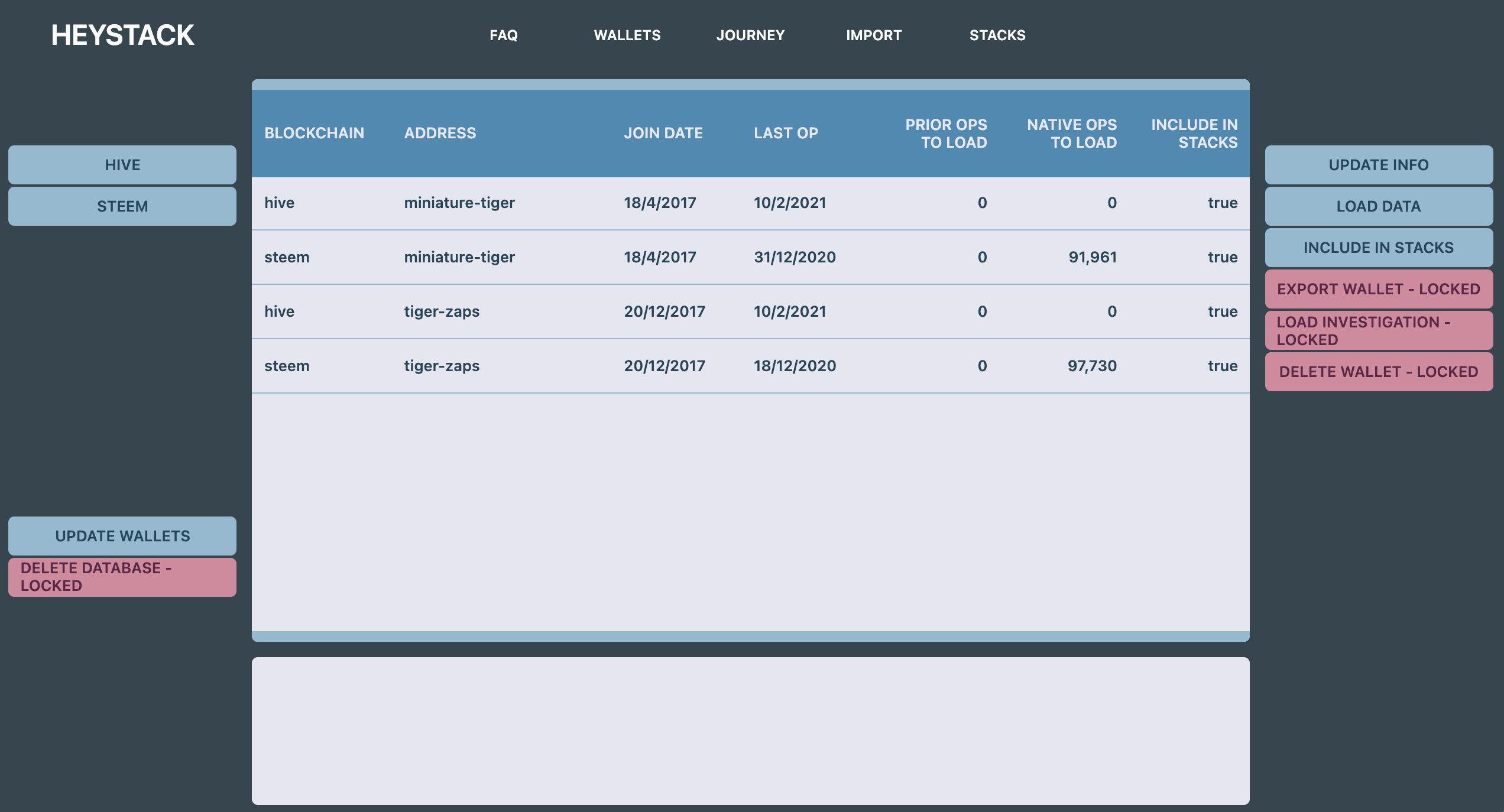The height and width of the screenshot is (812, 1504).
Task: Go to the Wallets tab
Action: click(627, 35)
